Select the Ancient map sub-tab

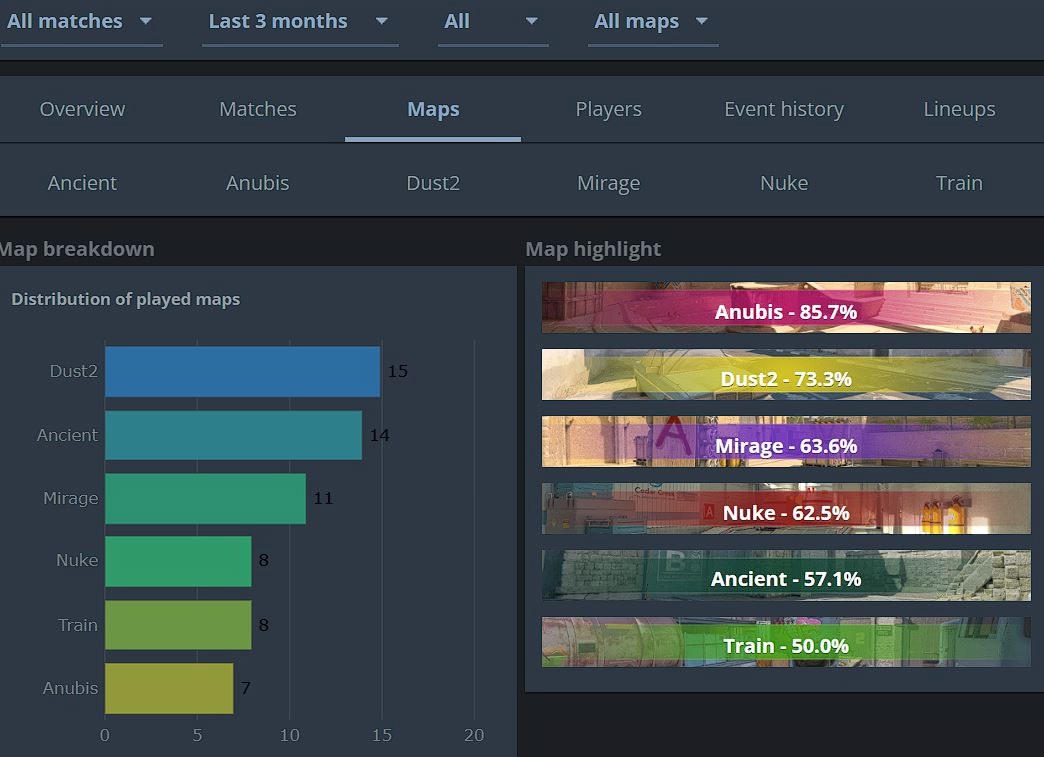(82, 183)
